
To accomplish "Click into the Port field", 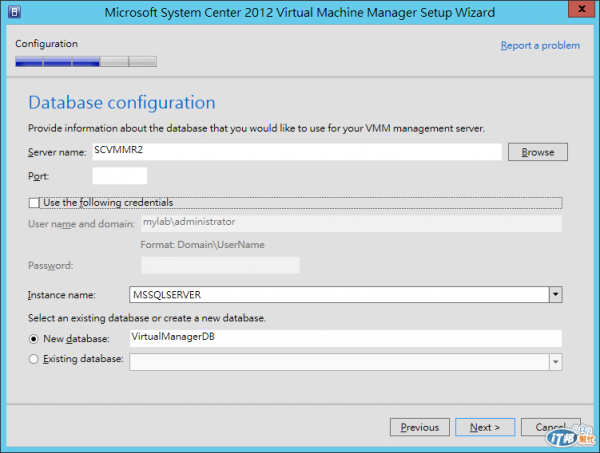I will pos(119,176).
